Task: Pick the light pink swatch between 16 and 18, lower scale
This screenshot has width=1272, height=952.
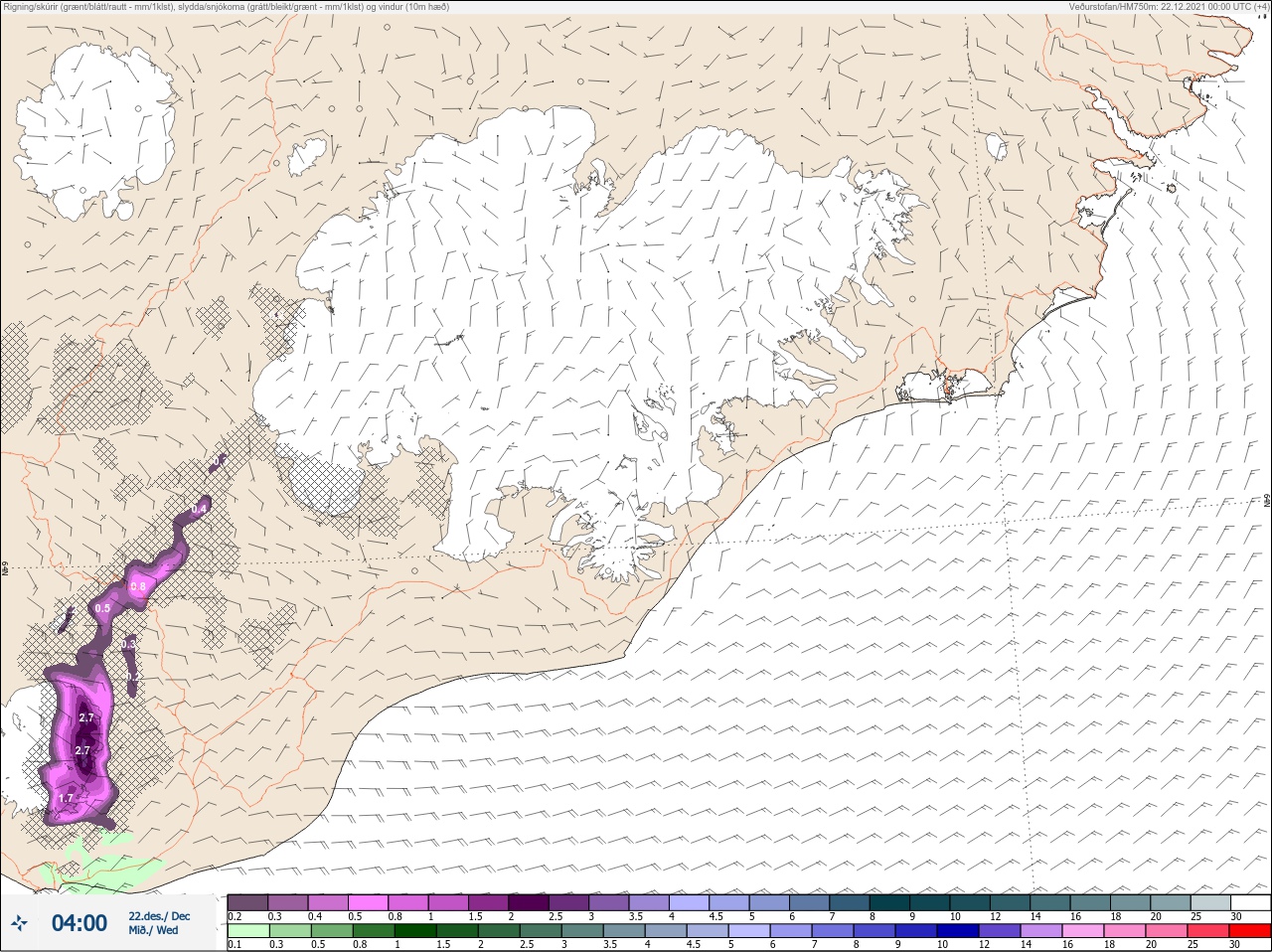Action: tap(1083, 931)
